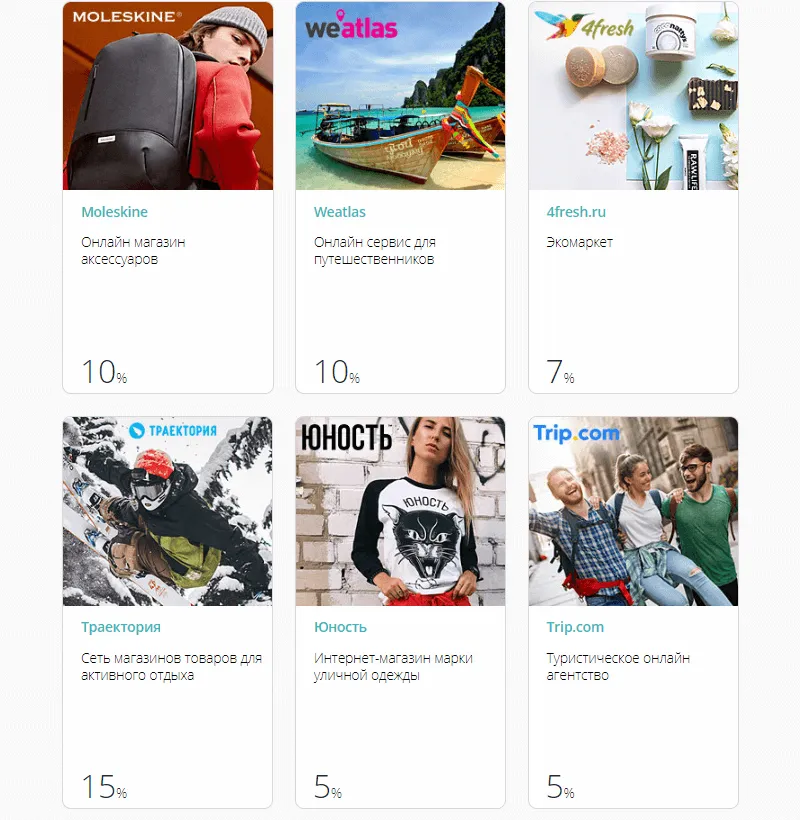Click the Траектория logo on snowboarder image
800x820 pixels.
173,430
